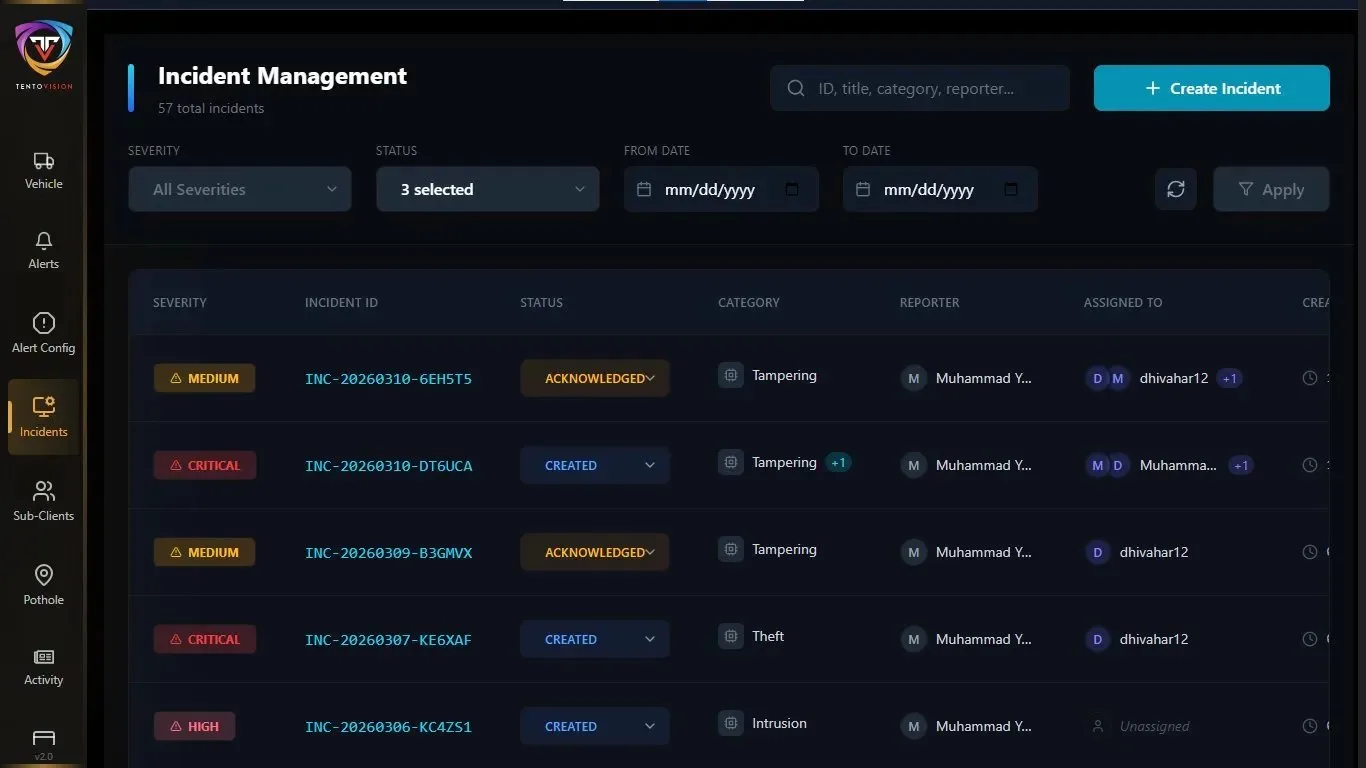Open incident INC-20260310-DT6UCA
Image resolution: width=1366 pixels, height=768 pixels.
(x=388, y=466)
